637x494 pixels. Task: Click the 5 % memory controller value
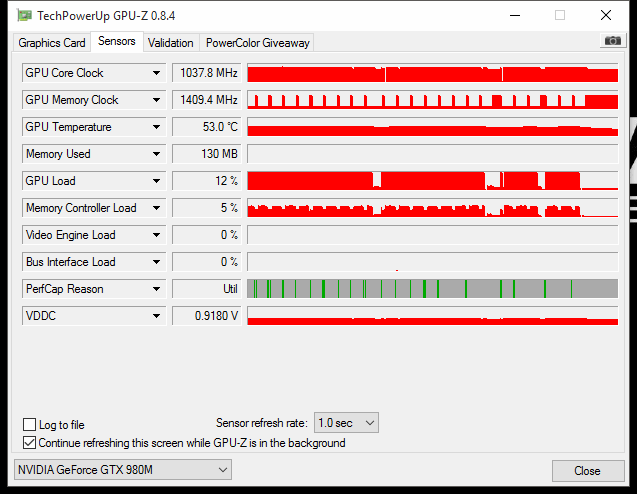pyautogui.click(x=207, y=208)
